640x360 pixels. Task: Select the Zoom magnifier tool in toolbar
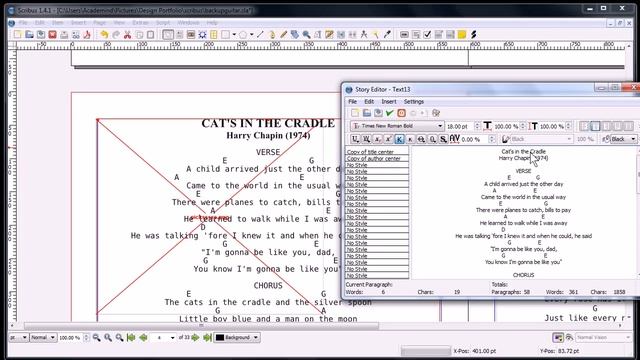click(306, 35)
